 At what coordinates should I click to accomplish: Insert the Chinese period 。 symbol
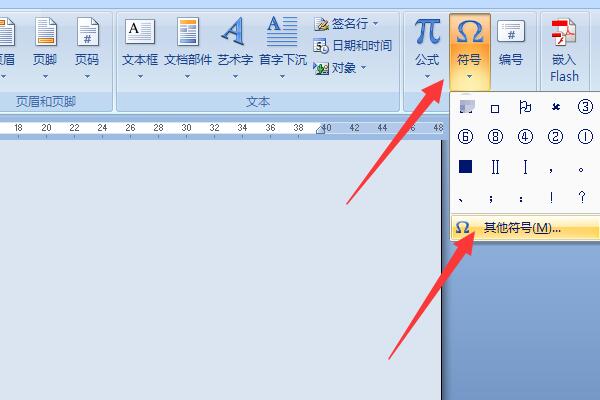pos(581,169)
